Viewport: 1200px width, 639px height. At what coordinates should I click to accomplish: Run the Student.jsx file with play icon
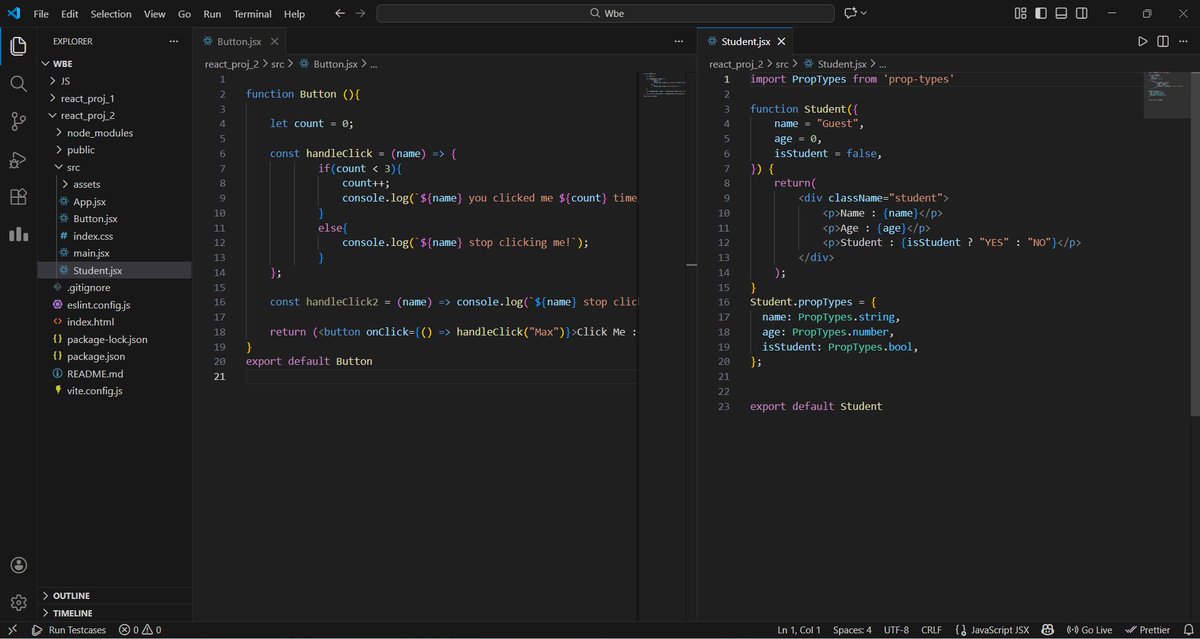click(x=1142, y=42)
